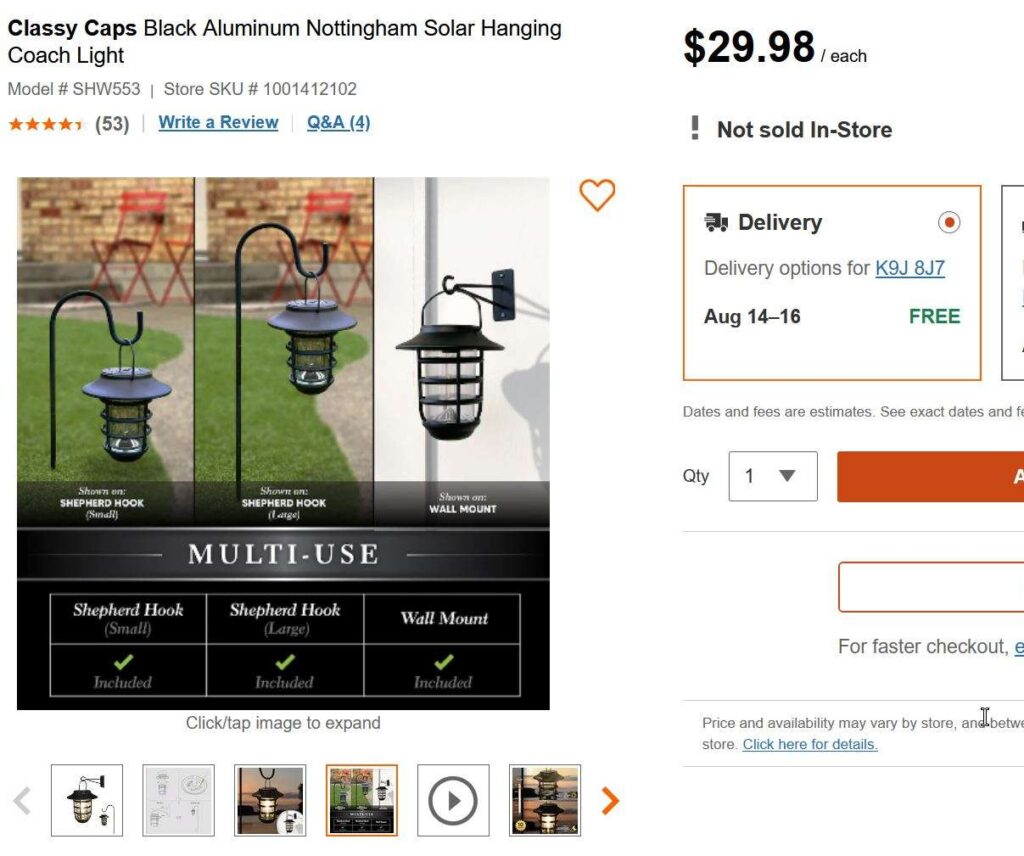Image resolution: width=1024 pixels, height=856 pixels.
Task: Add product to favorites with heart icon
Action: (597, 195)
